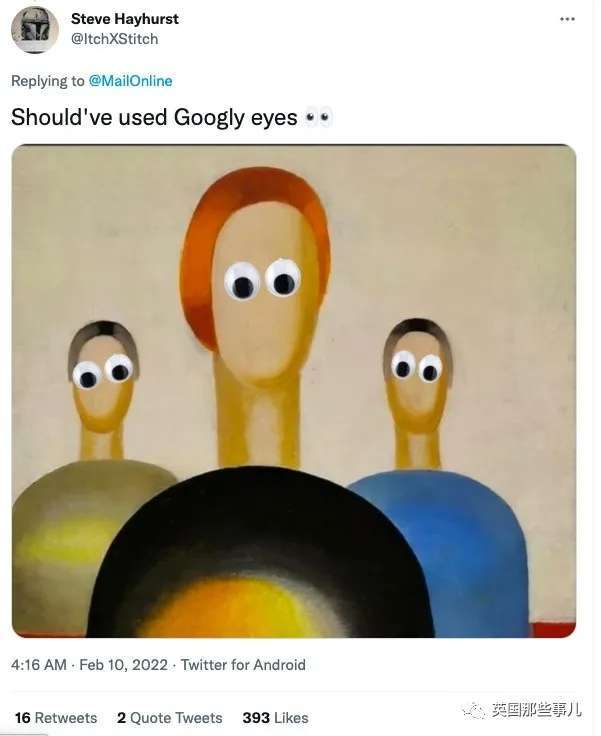Viewport: 601px width, 736px height.
Task: Click the red-haired figure's googly eyes
Action: point(262,279)
